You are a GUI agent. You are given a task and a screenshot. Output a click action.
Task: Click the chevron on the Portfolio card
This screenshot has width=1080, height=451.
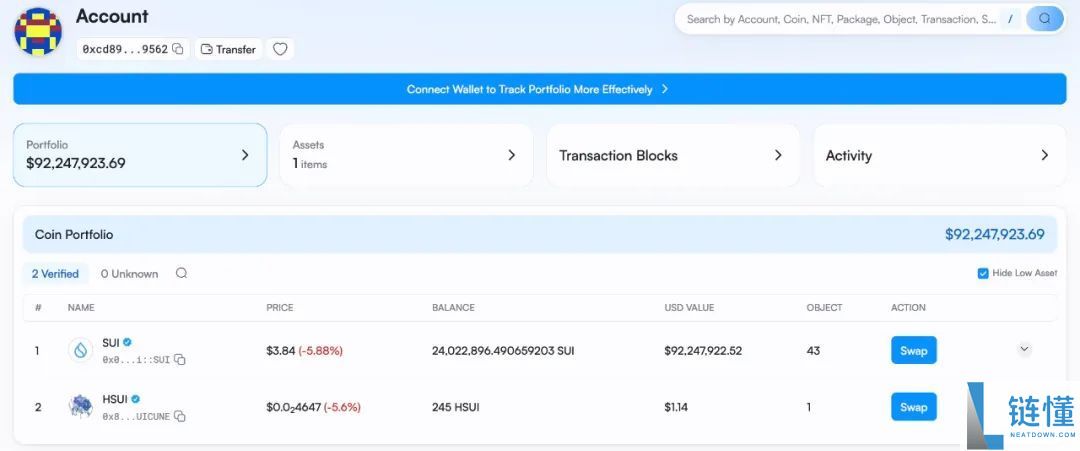tap(245, 155)
